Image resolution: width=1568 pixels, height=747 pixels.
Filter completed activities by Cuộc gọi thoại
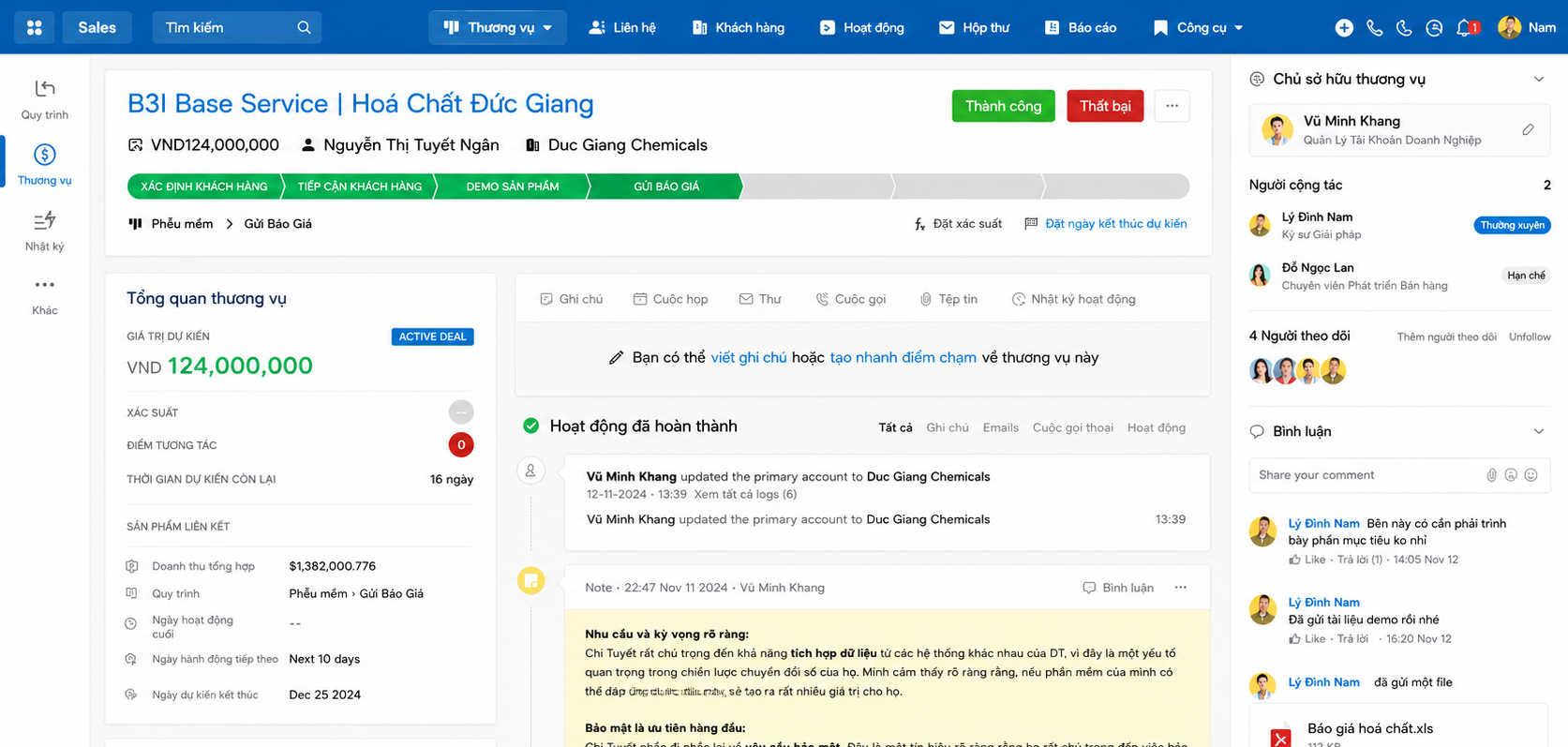point(1073,427)
